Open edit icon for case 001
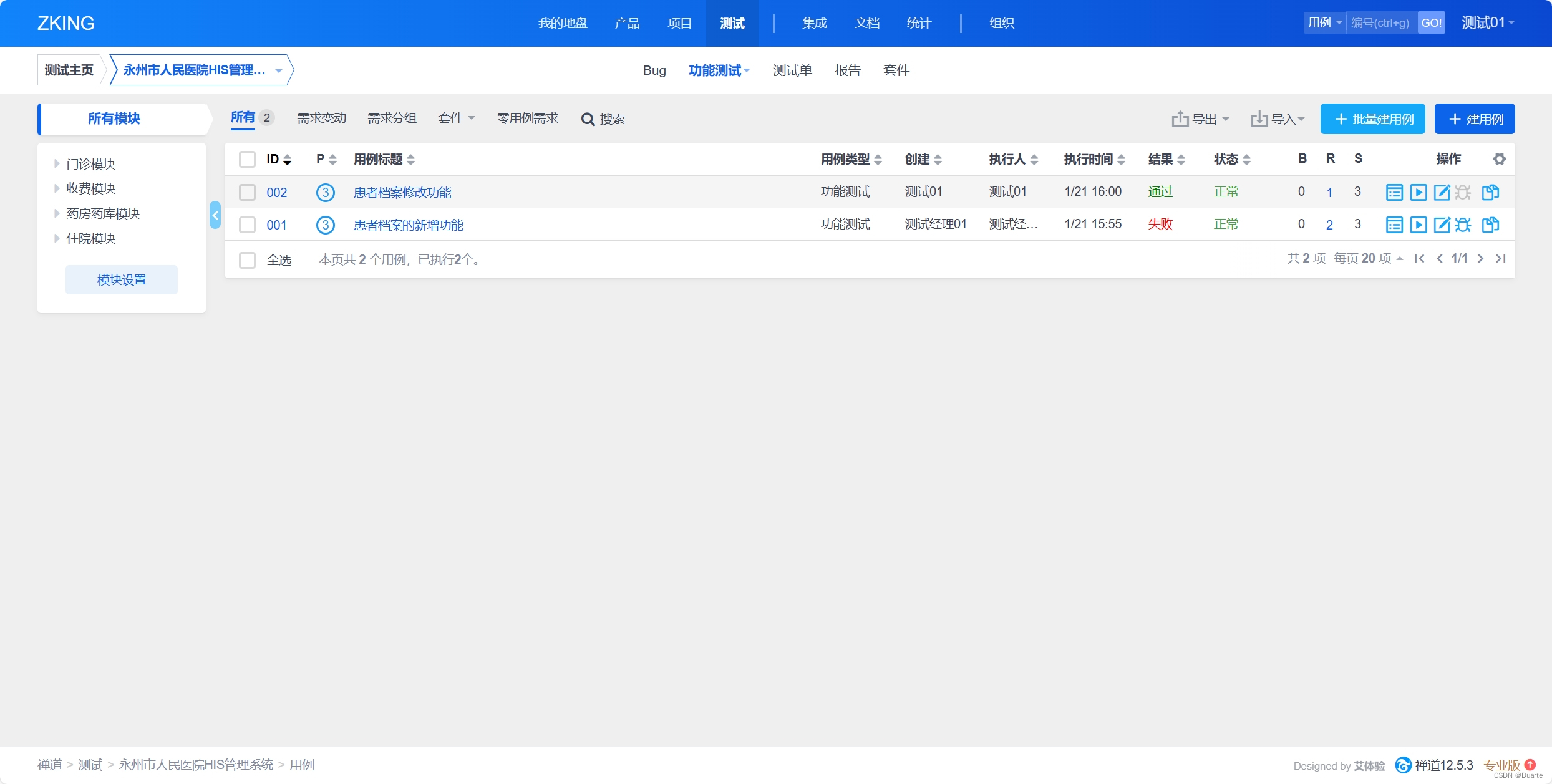Viewport: 1552px width, 784px height. click(1442, 225)
